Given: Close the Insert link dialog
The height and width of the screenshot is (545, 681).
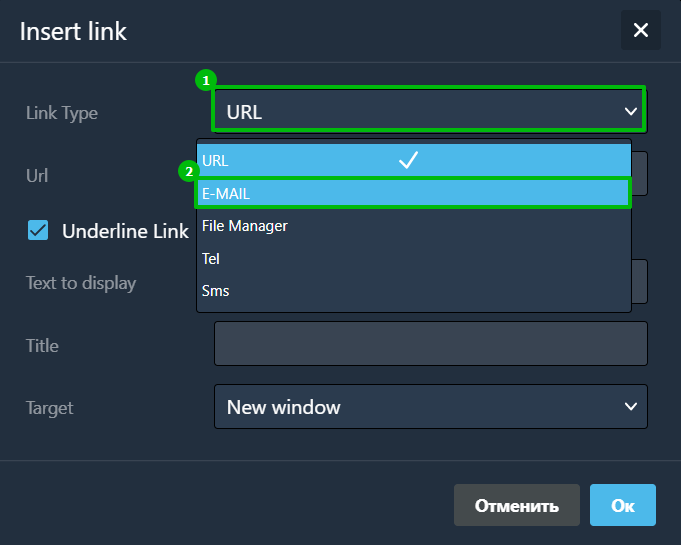Looking at the screenshot, I should pos(641,30).
